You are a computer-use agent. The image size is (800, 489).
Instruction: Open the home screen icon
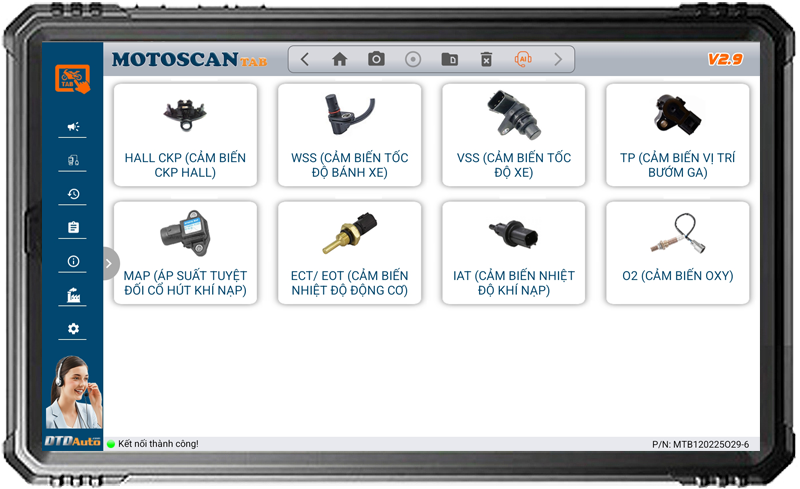339,59
